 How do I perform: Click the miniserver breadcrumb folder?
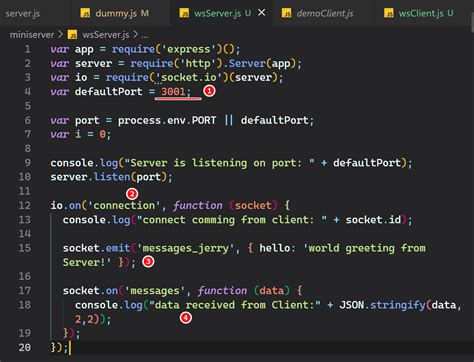[x=32, y=35]
